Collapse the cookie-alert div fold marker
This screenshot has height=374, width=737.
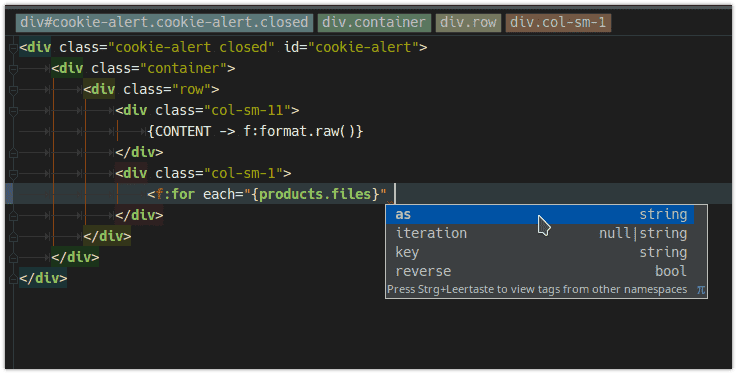(13, 47)
